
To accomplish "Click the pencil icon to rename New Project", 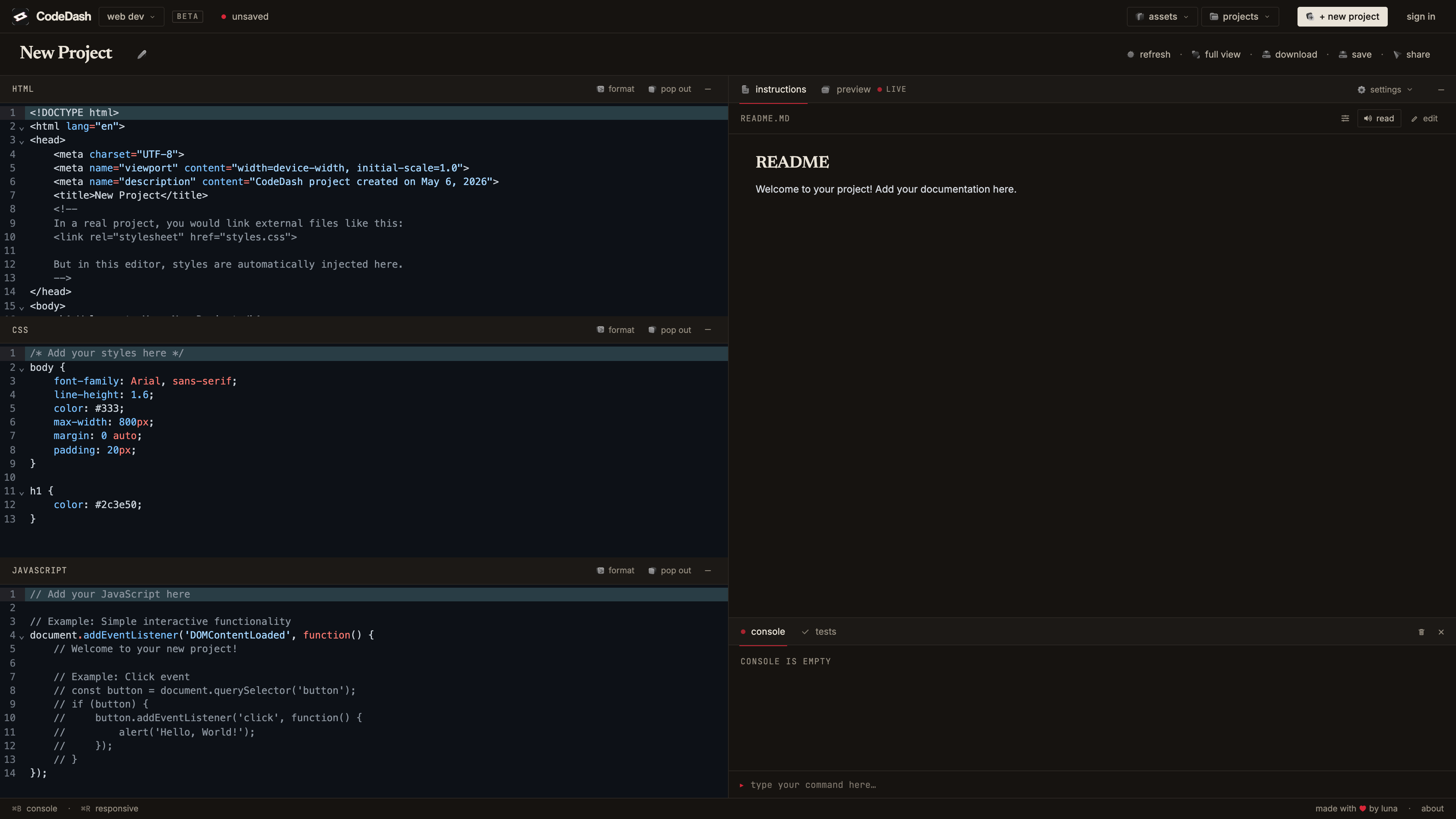I will point(142,54).
